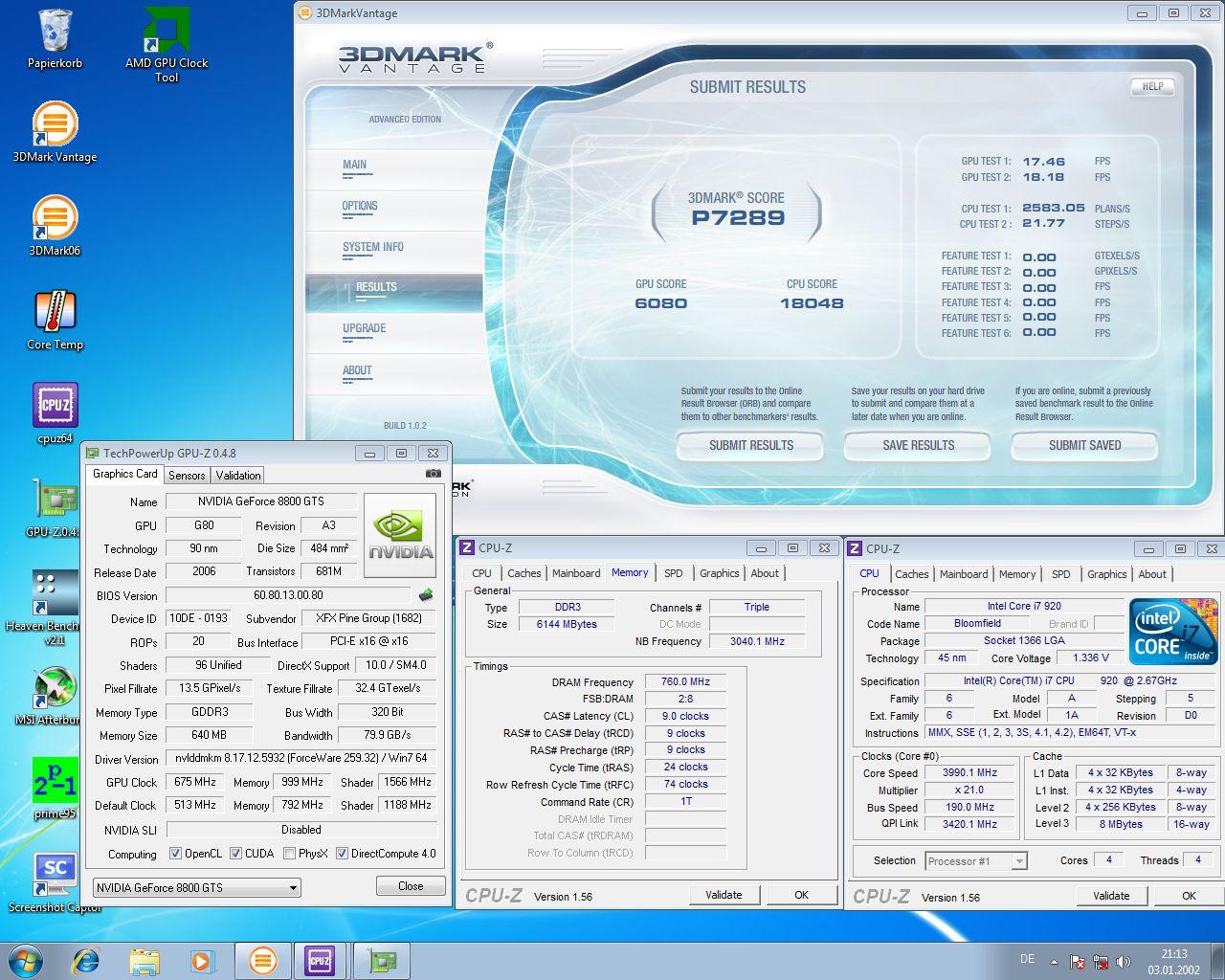This screenshot has width=1225, height=980.
Task: Toggle DirectCompute 4.0 checkbox
Action: [342, 854]
